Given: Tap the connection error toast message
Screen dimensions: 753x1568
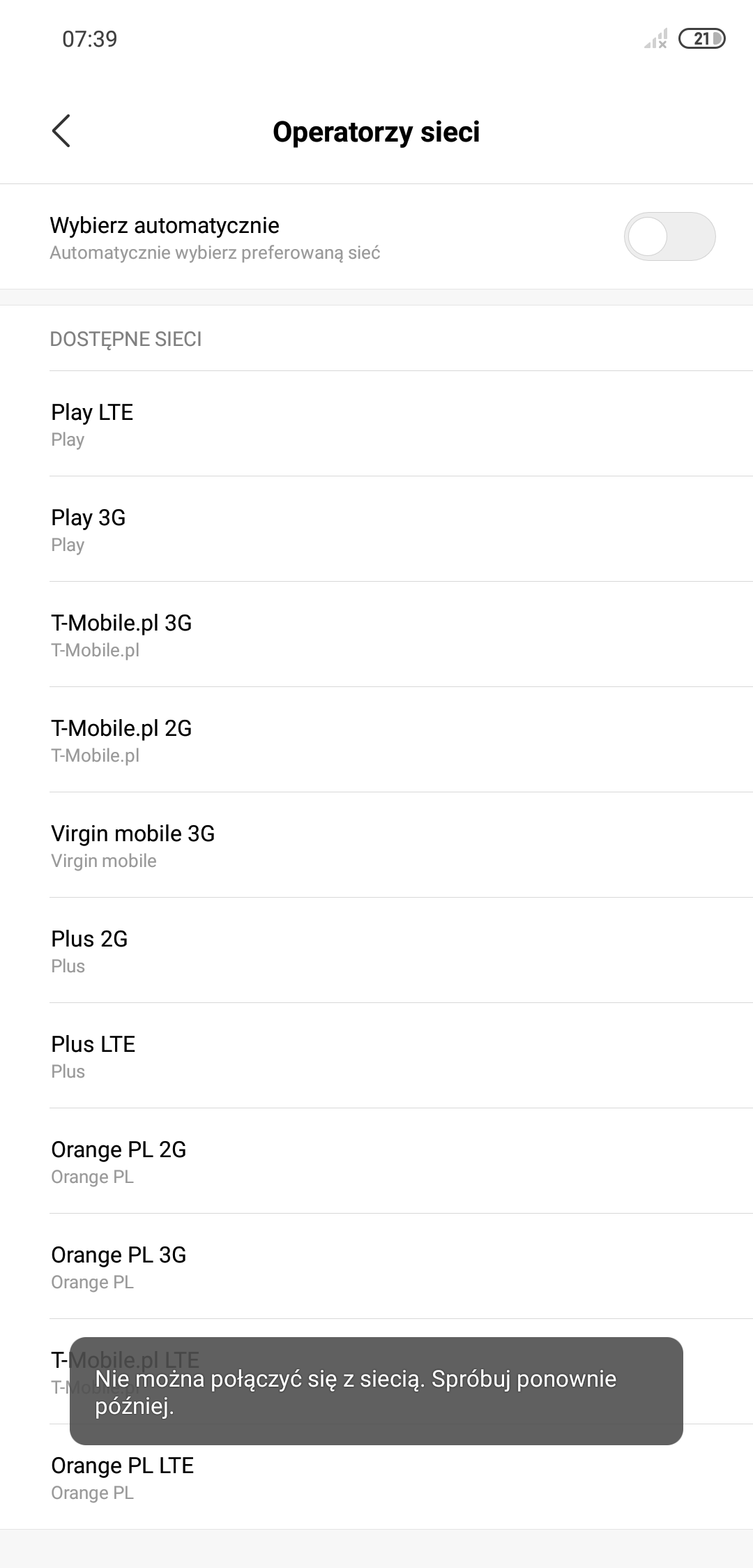Looking at the screenshot, I should (x=376, y=1391).
